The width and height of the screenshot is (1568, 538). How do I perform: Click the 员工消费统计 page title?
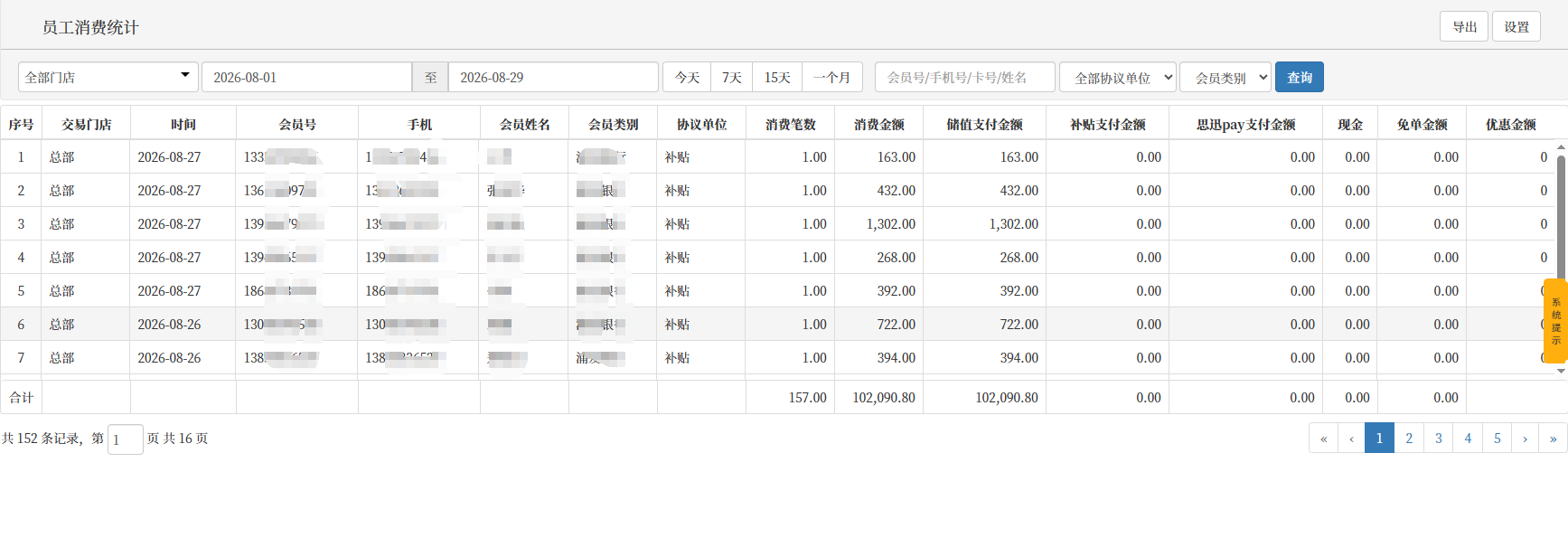click(x=90, y=27)
